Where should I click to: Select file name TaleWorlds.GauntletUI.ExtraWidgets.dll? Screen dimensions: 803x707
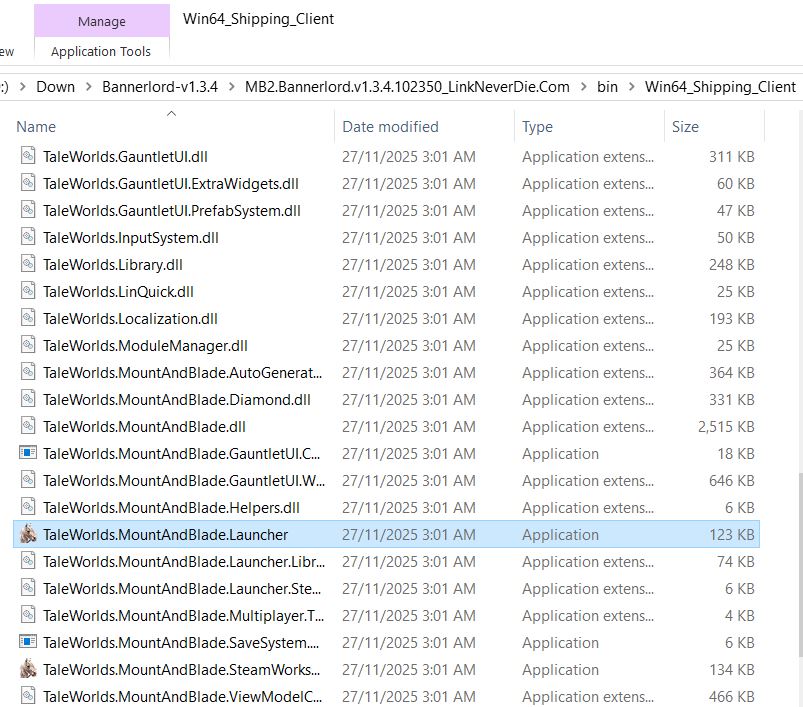tap(171, 184)
